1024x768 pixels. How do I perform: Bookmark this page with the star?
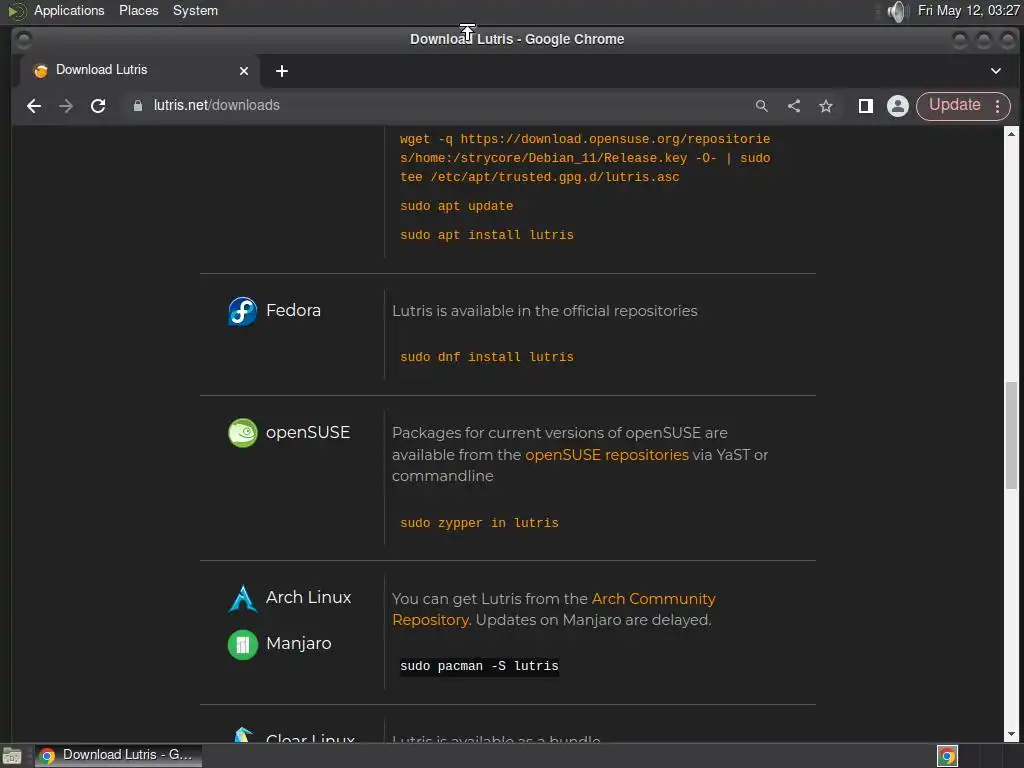826,106
